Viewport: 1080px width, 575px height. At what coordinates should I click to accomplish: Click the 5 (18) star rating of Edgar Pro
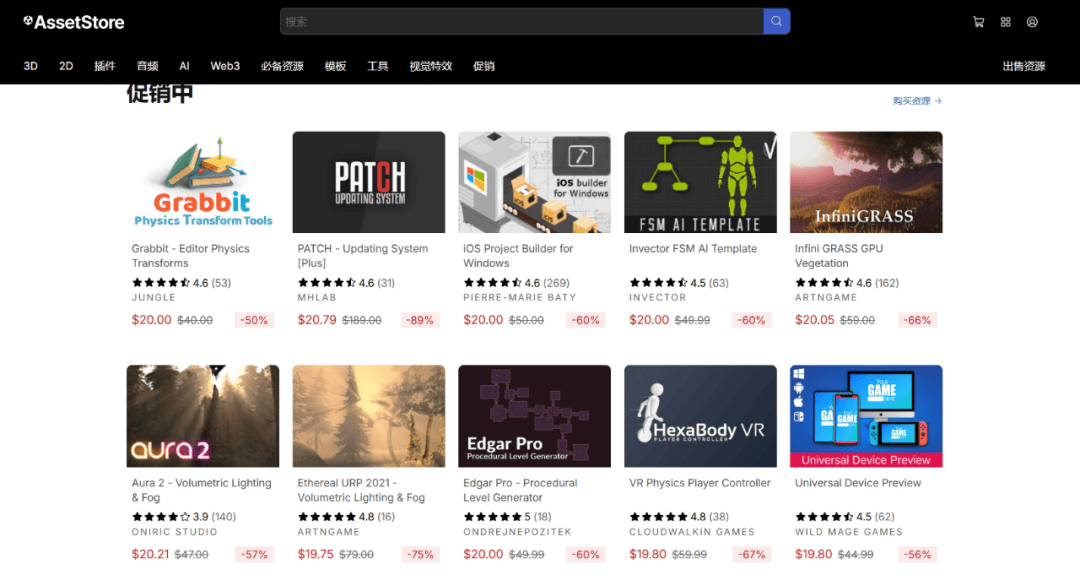point(509,516)
